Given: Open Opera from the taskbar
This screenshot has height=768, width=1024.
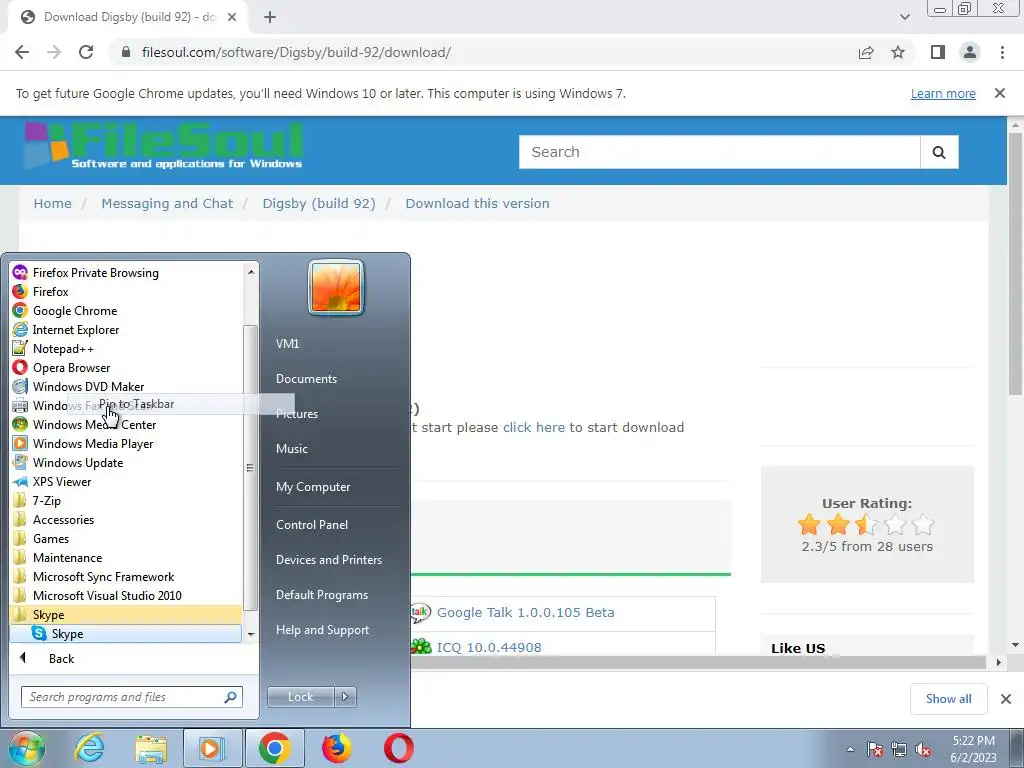Looking at the screenshot, I should (398, 748).
